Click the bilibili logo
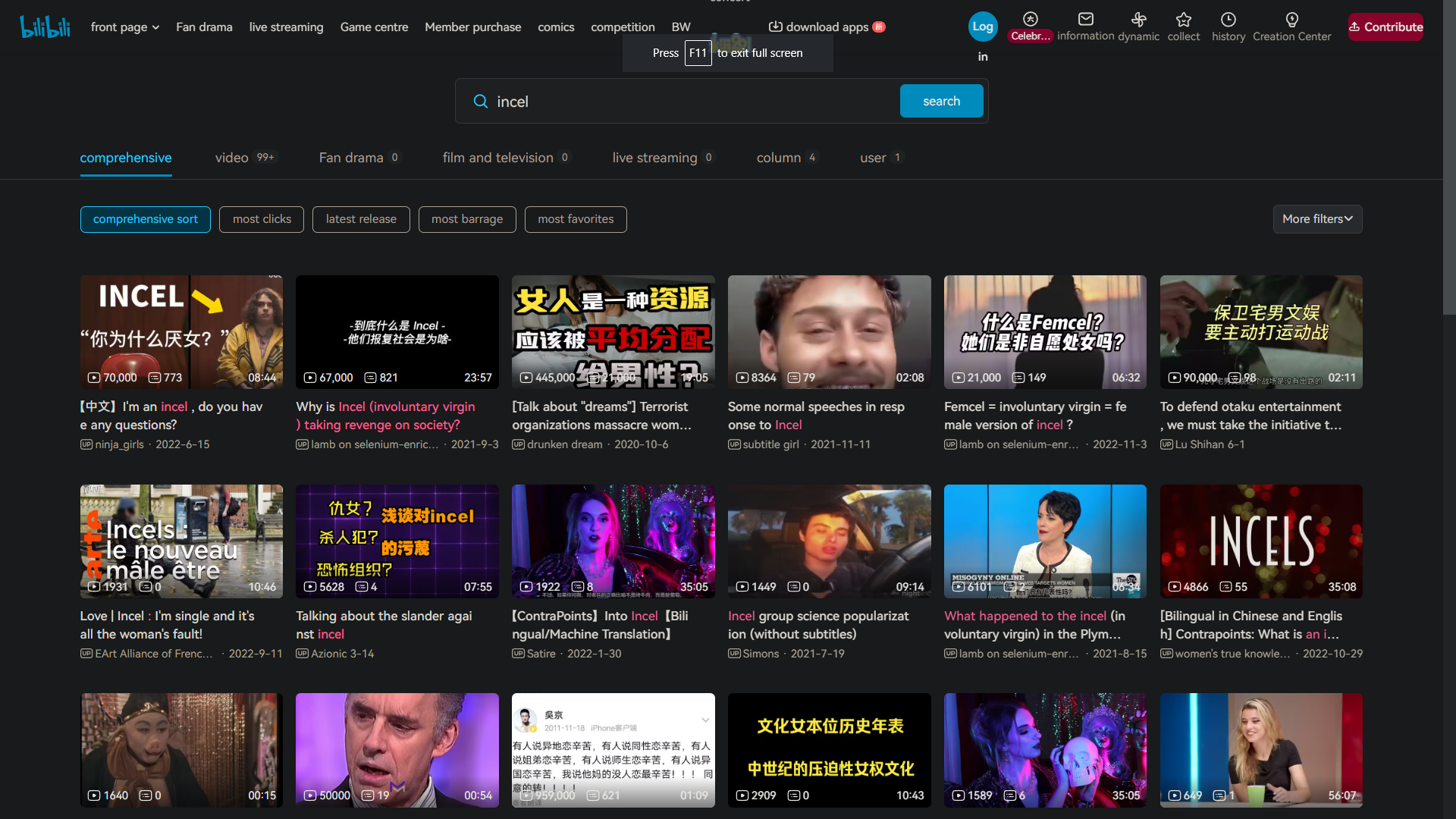The width and height of the screenshot is (1456, 819). tap(45, 27)
